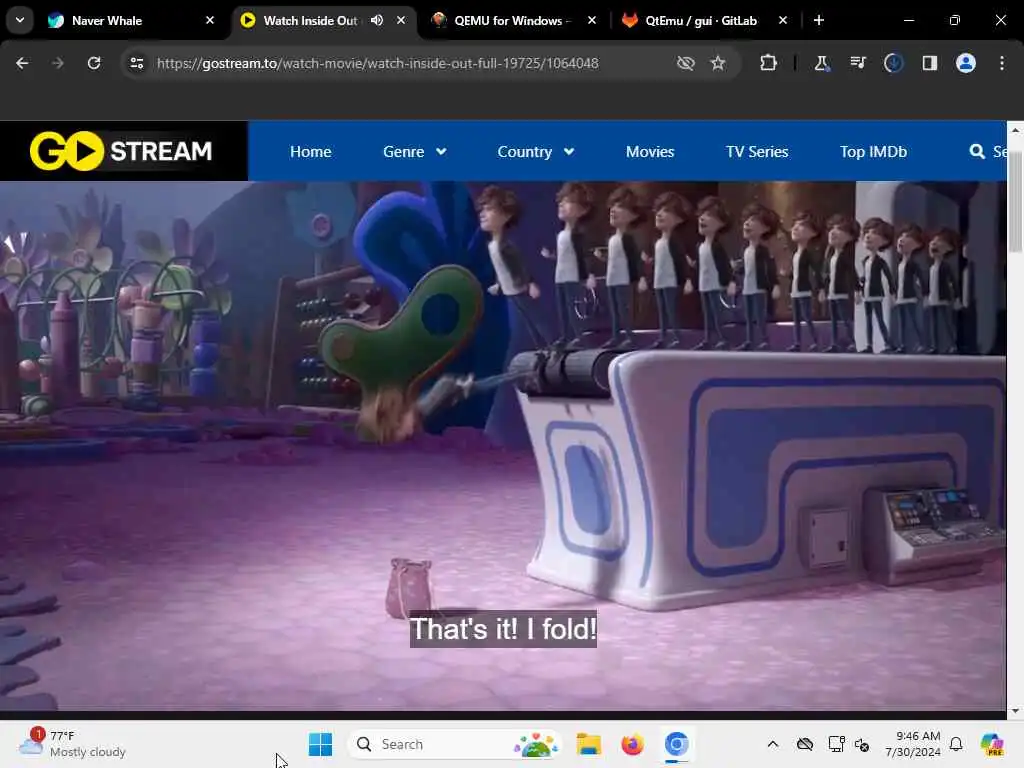Toggle the crossed-out eye tracking icon
The width and height of the screenshot is (1024, 768).
coord(686,63)
